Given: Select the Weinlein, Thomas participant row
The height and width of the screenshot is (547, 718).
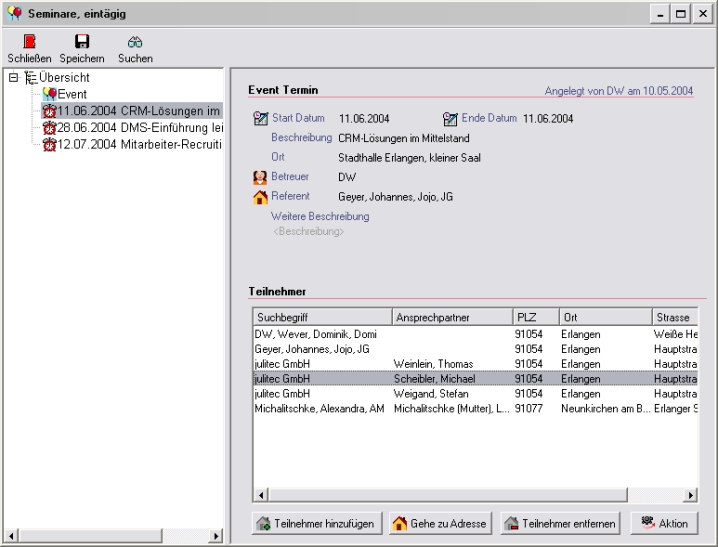Looking at the screenshot, I should pos(435,364).
